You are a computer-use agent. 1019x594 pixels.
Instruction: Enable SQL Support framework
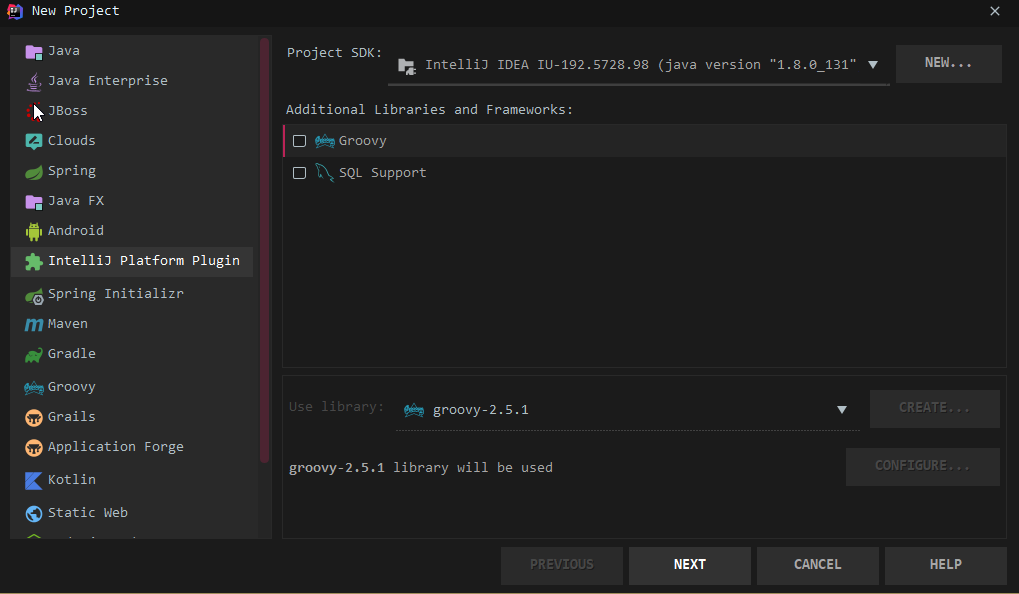pos(299,172)
